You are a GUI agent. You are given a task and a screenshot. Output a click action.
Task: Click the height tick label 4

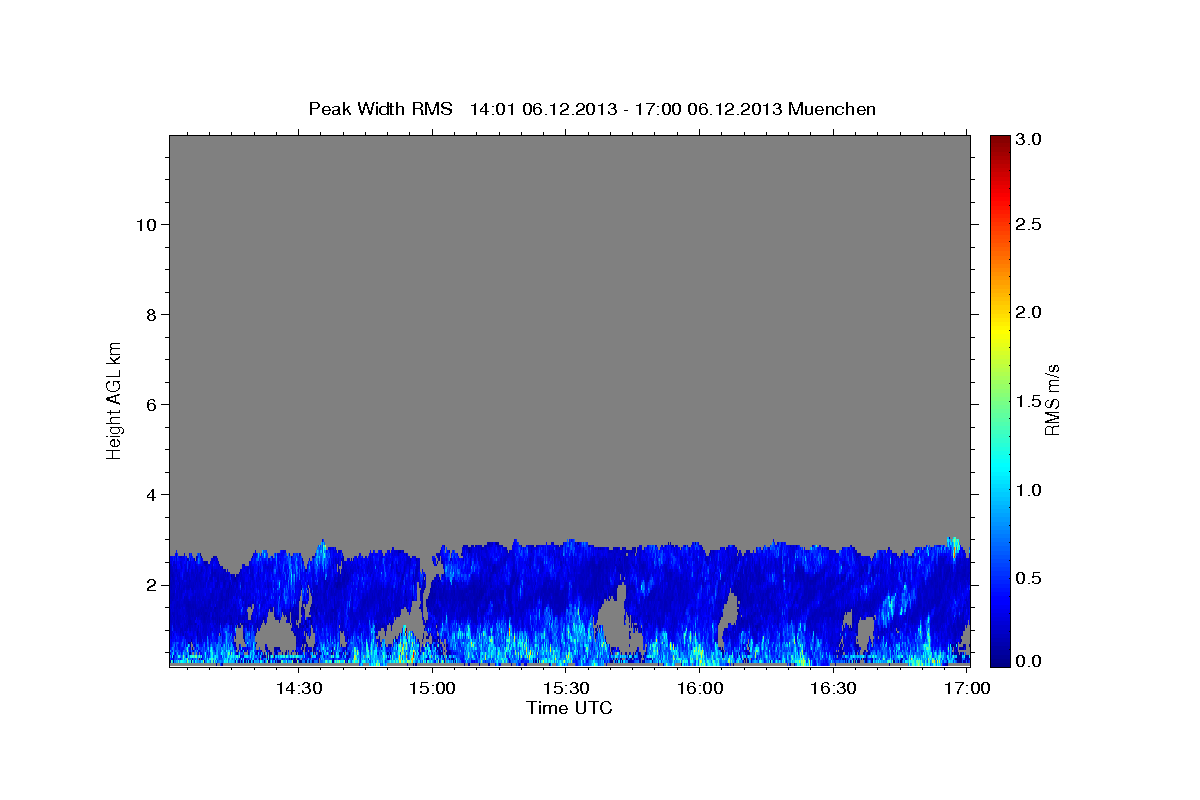click(149, 494)
